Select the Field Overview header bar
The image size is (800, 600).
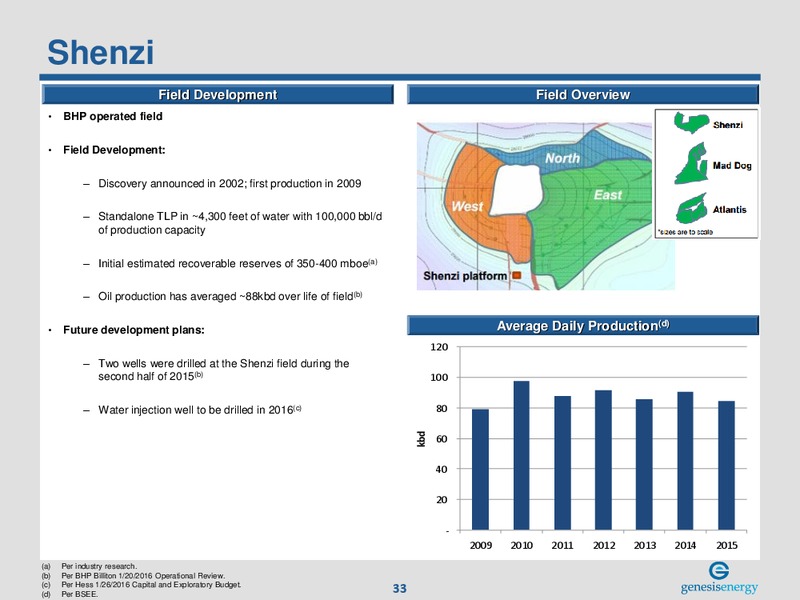click(x=583, y=95)
